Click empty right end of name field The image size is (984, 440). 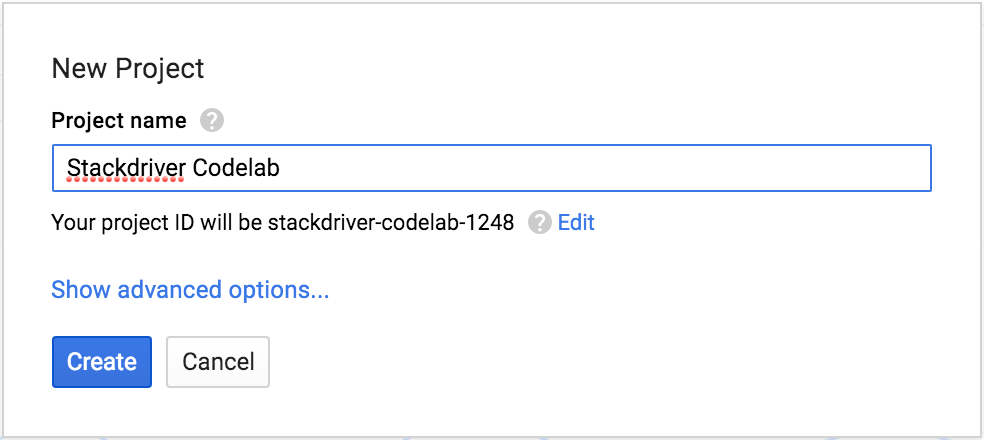(x=800, y=168)
